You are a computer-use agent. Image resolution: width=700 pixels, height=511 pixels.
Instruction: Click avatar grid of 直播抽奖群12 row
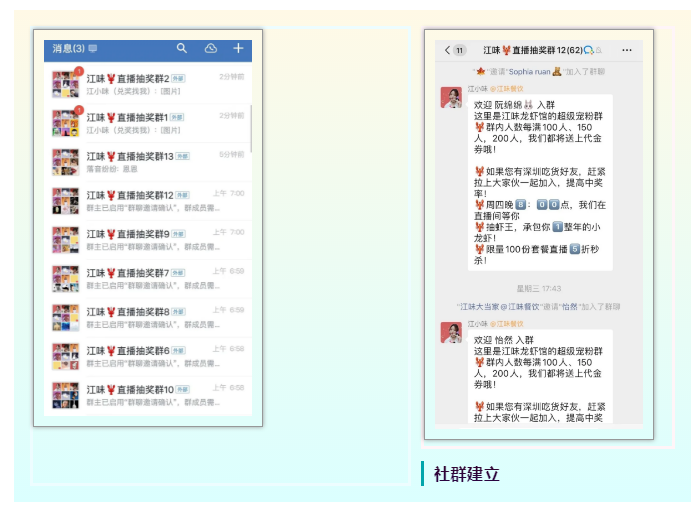66,201
